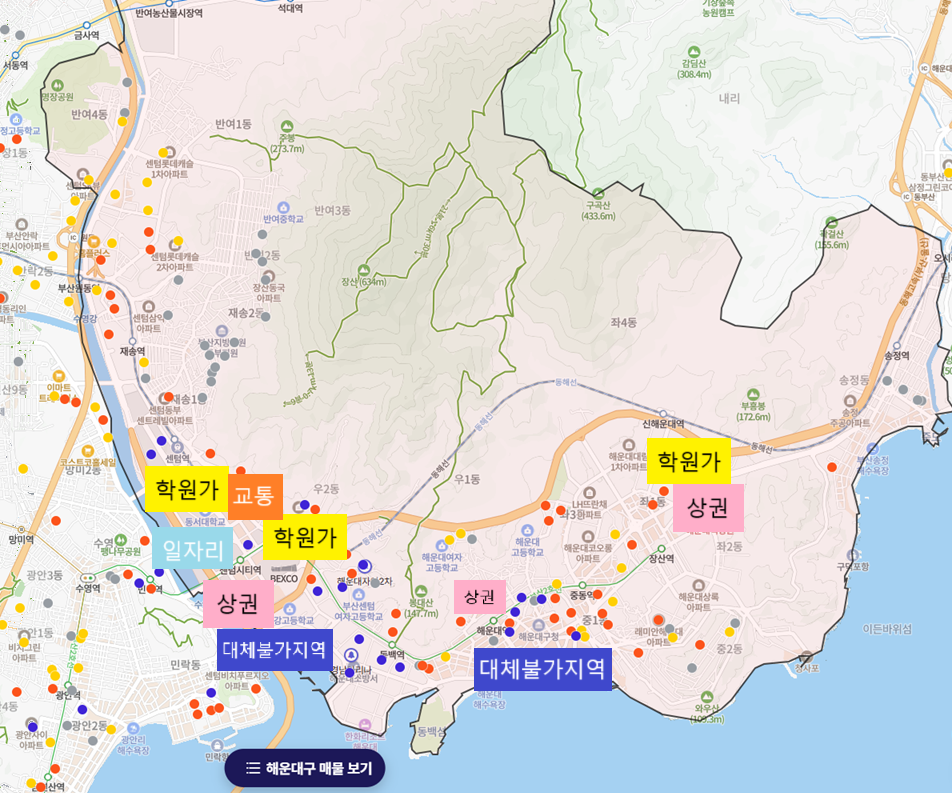Click the 중동역 subway station circle icon

583,586
